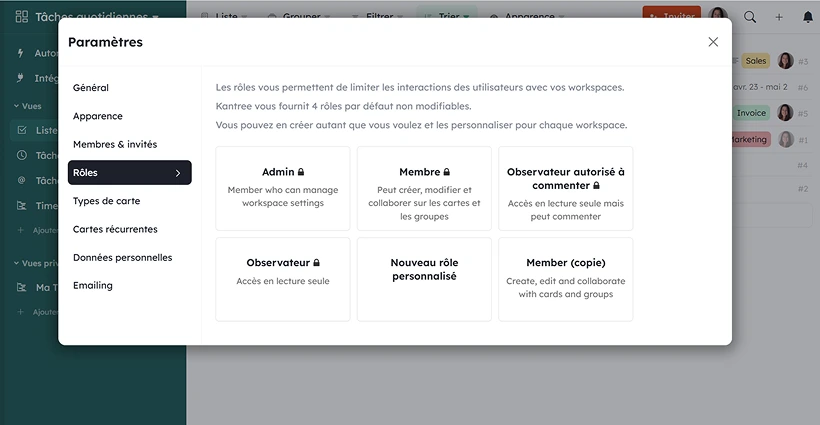Click the search magnifier icon in top bar
Screen dimensions: 820x425
[x=750, y=17]
